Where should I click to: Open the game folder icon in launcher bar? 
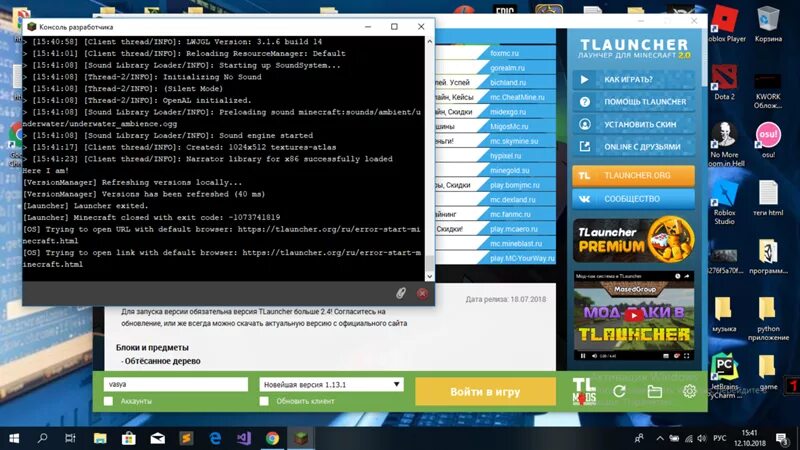(x=655, y=391)
